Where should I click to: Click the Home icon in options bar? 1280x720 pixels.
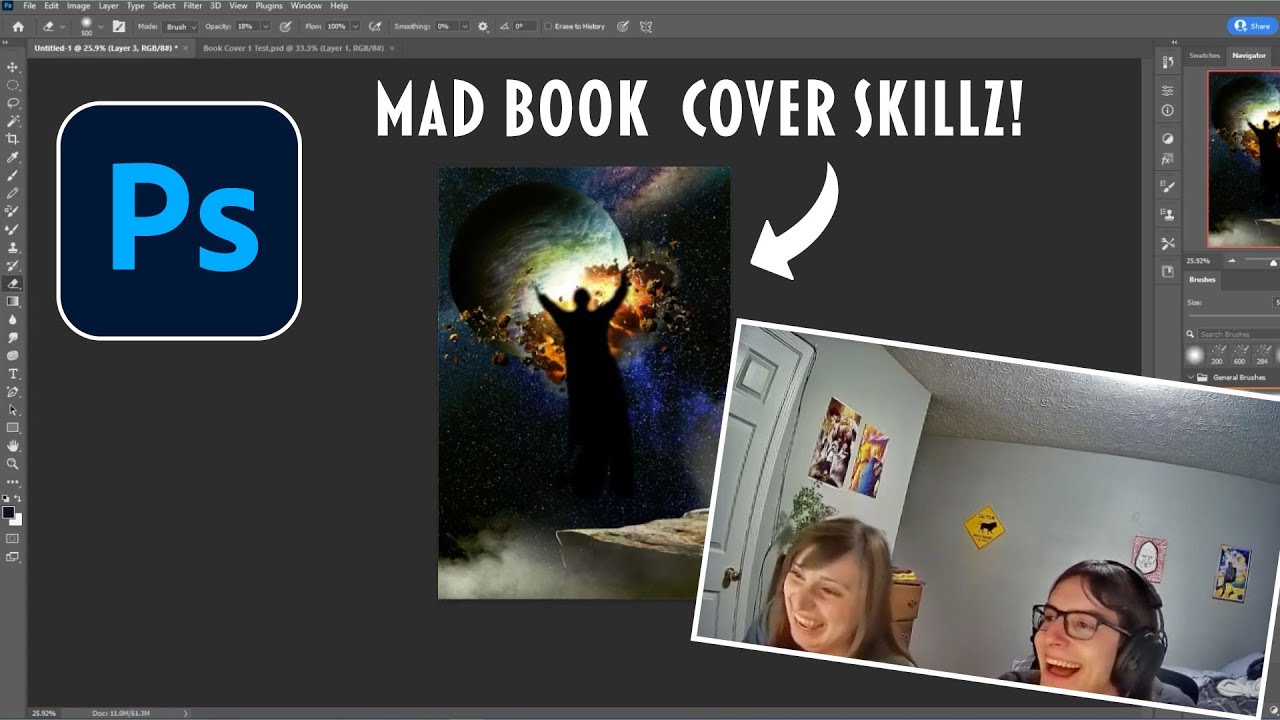pos(18,26)
